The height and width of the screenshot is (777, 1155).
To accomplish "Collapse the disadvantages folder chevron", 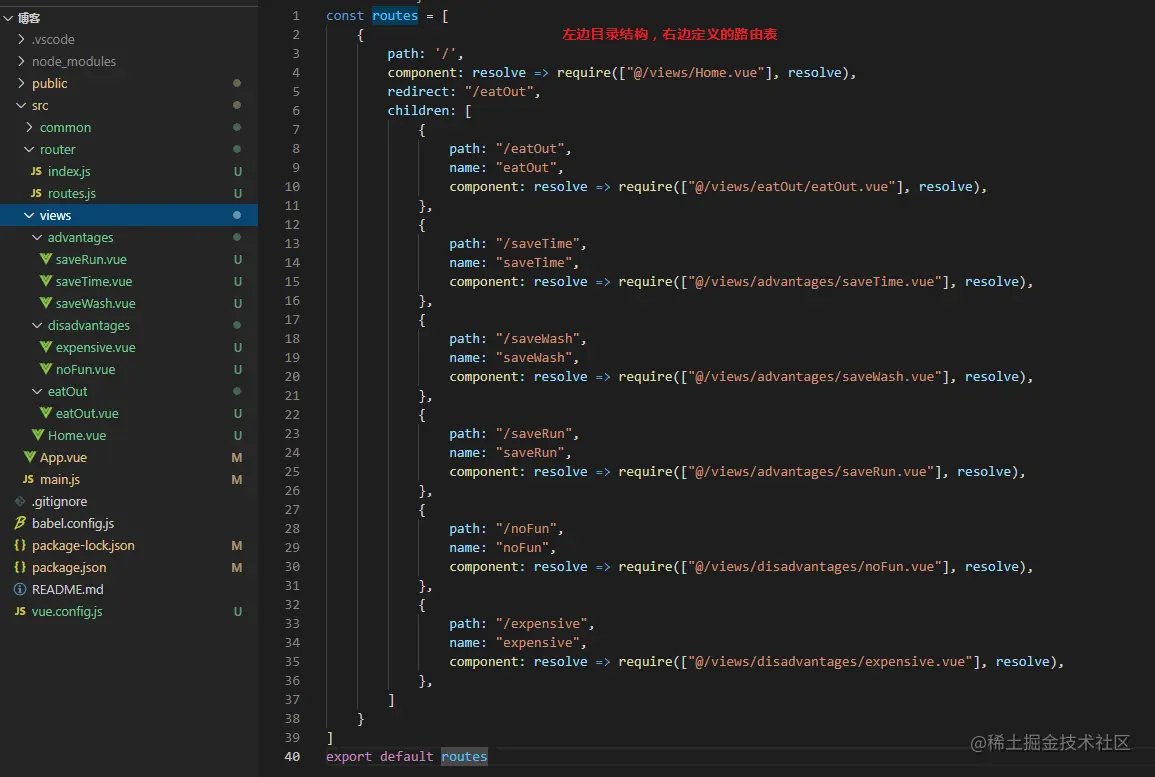I will coord(38,326).
